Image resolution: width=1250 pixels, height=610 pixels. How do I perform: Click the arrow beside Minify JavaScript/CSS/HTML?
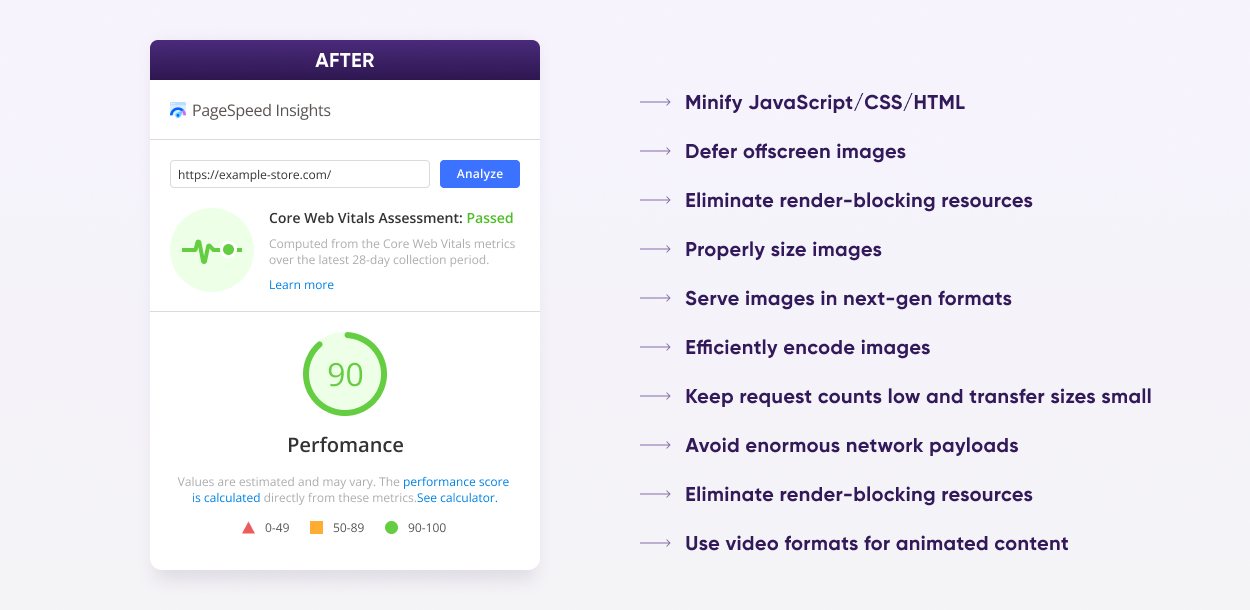(x=656, y=102)
